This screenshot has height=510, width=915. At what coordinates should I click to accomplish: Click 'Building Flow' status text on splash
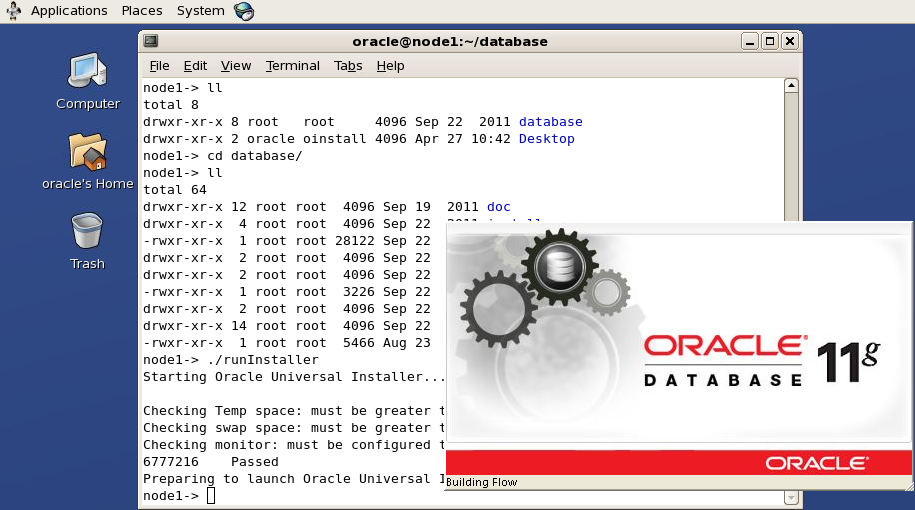click(x=481, y=482)
